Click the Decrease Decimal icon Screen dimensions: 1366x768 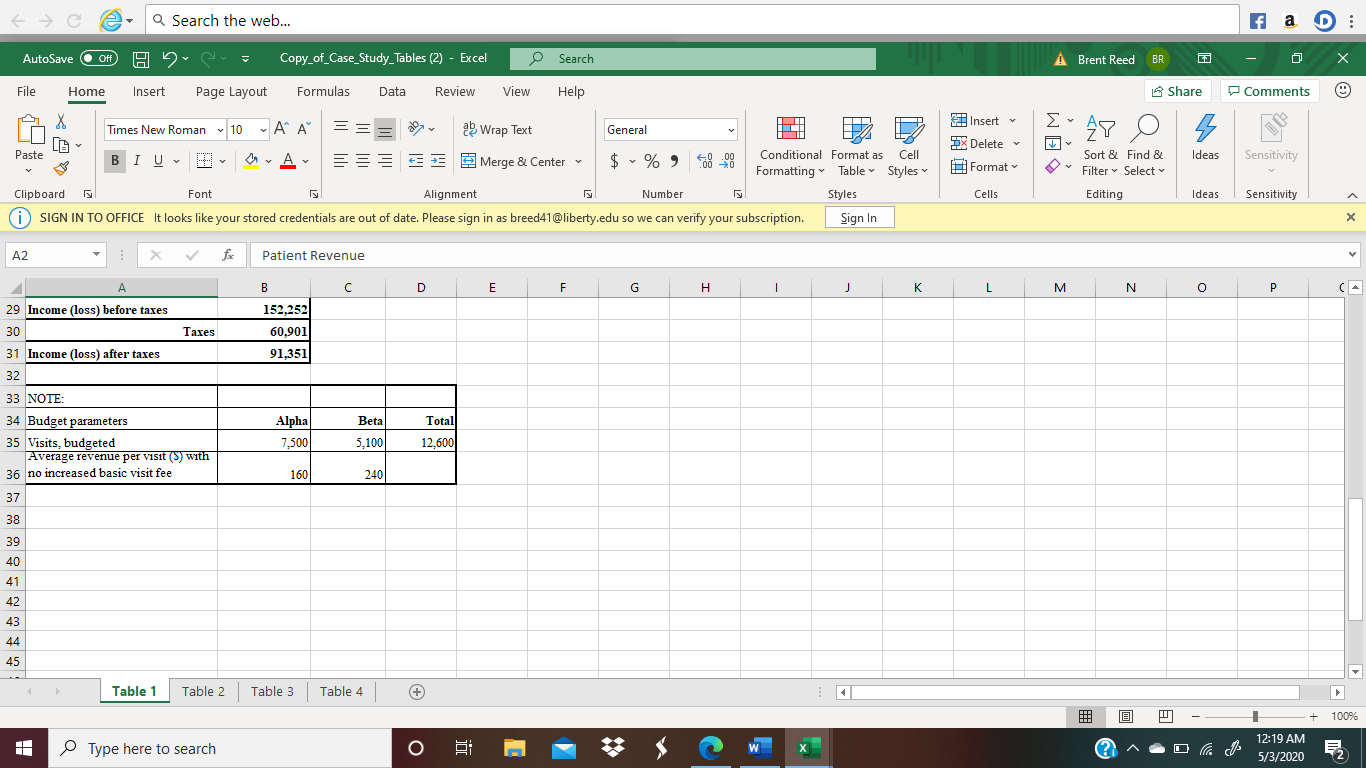coord(727,162)
